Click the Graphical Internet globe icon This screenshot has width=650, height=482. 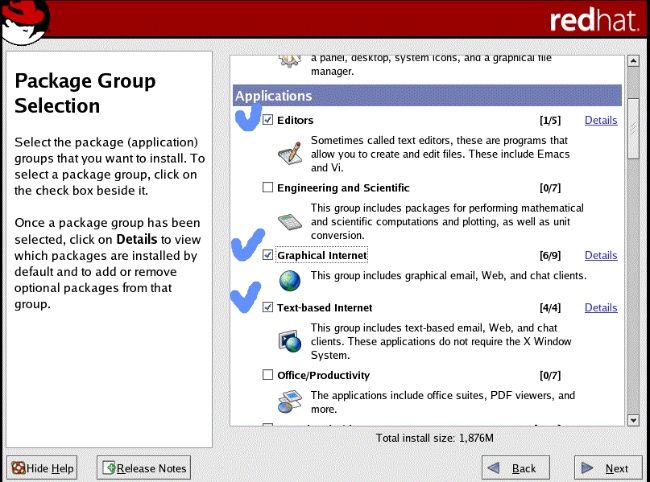pos(289,281)
